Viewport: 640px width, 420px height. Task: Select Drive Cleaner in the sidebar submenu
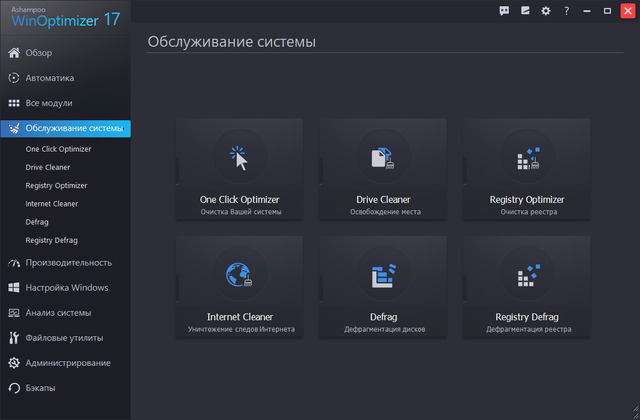[48, 167]
